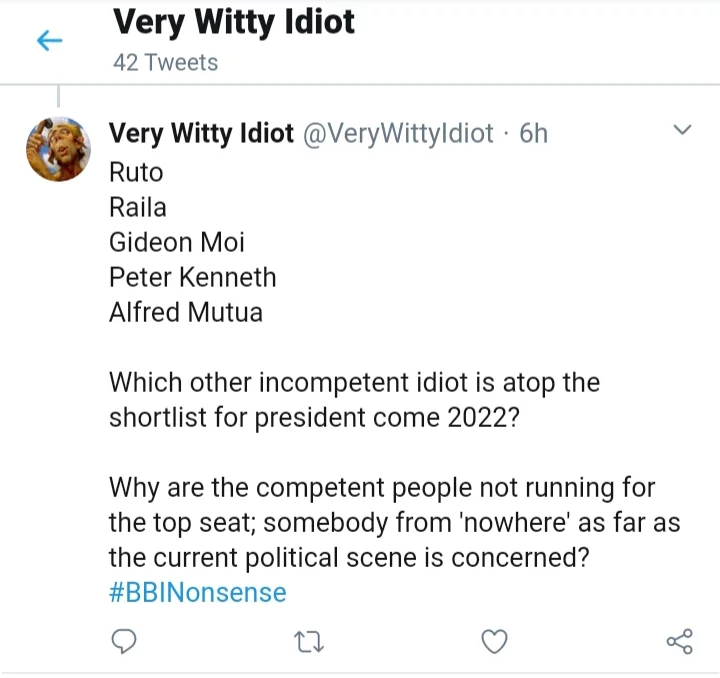The width and height of the screenshot is (720, 678).
Task: Reply to the tweet via speech bubble icon
Action: click(123, 640)
